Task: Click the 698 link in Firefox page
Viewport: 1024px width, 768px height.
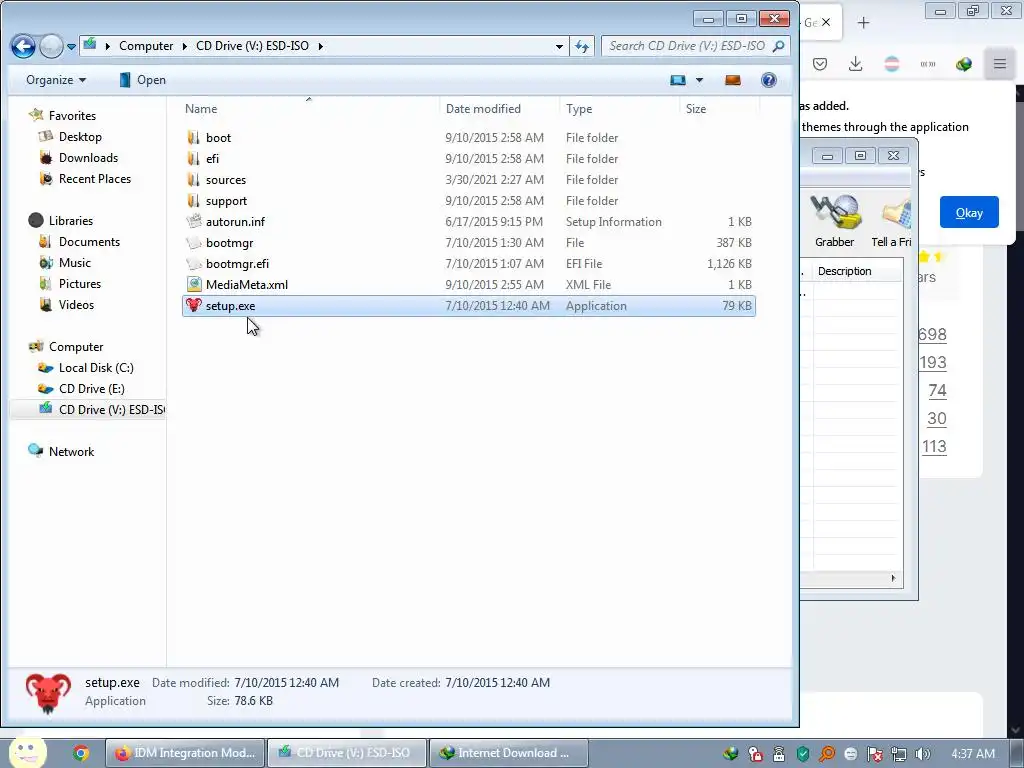Action: click(x=933, y=334)
